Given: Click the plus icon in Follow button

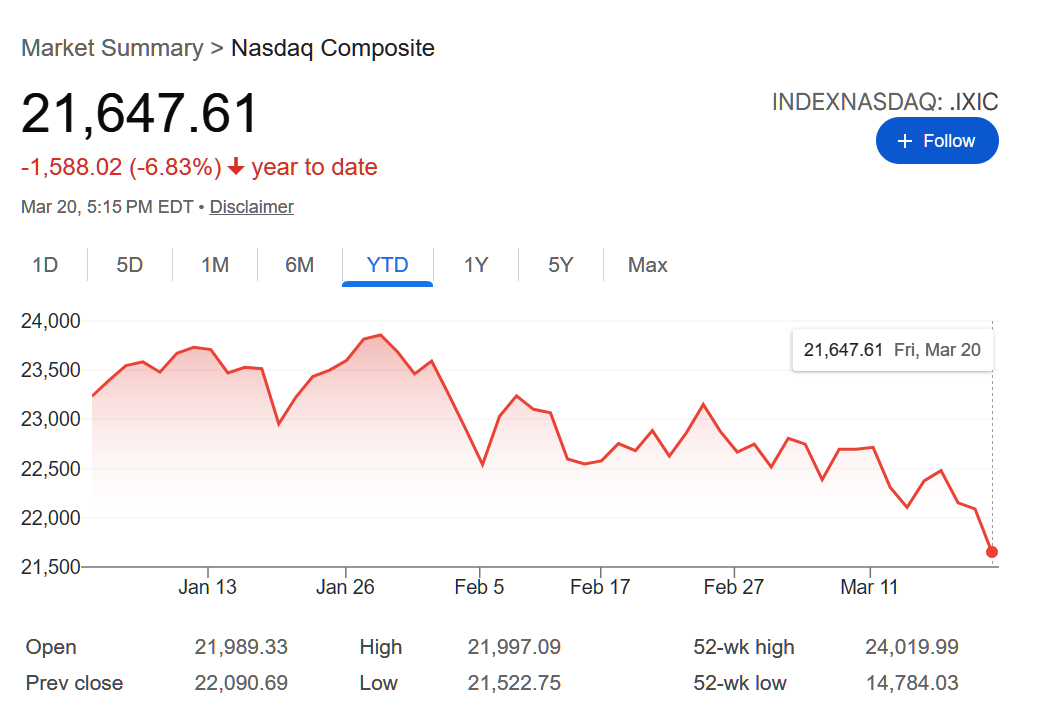Looking at the screenshot, I should click(905, 141).
